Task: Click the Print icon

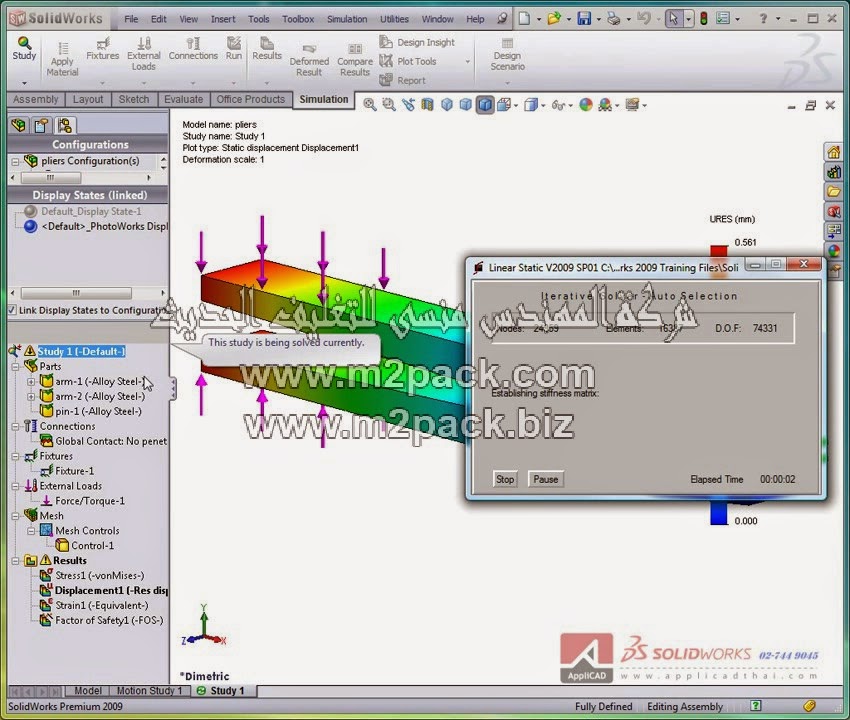Action: 614,18
